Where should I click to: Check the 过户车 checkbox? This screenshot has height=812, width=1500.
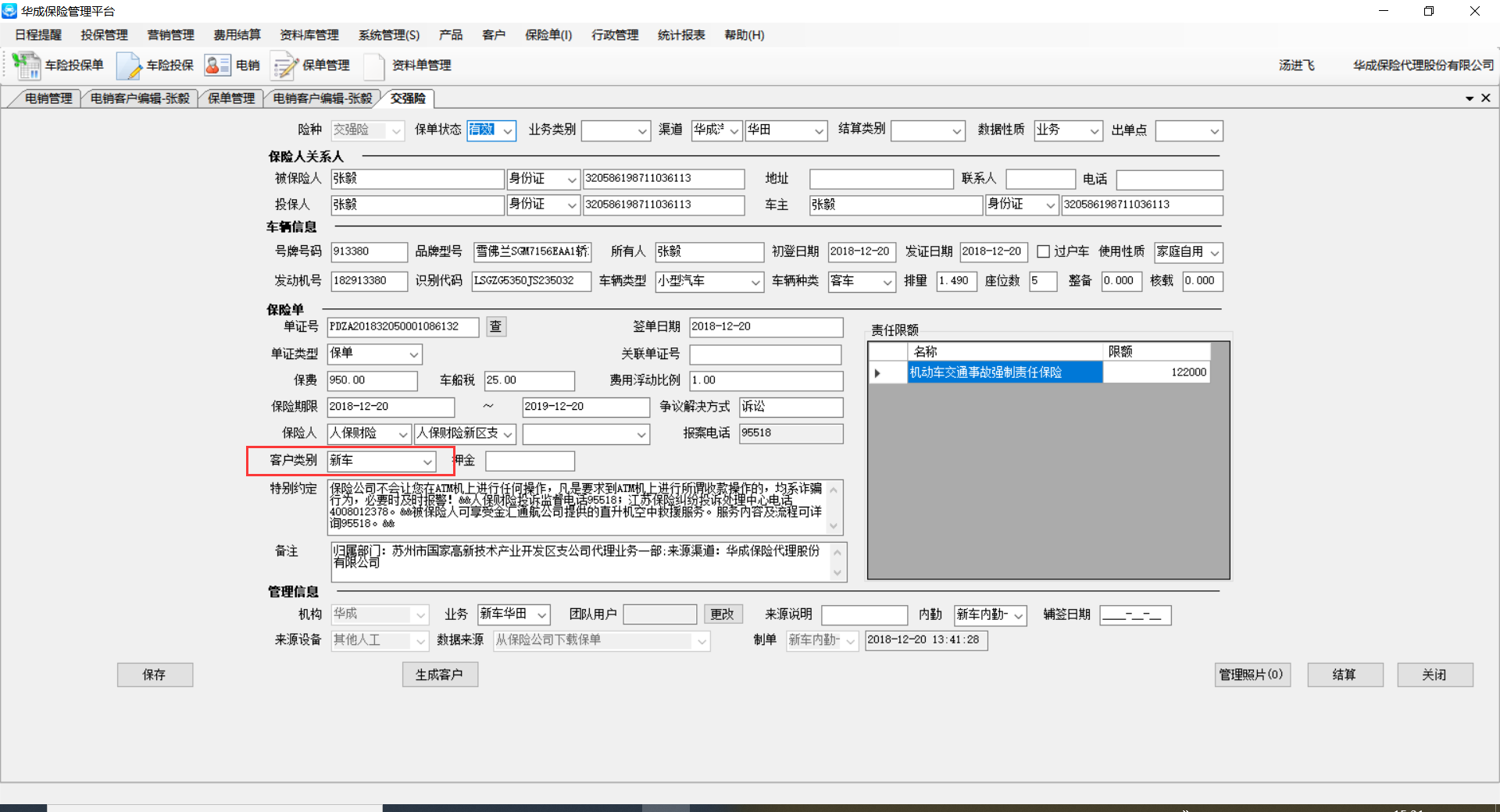[x=1043, y=251]
